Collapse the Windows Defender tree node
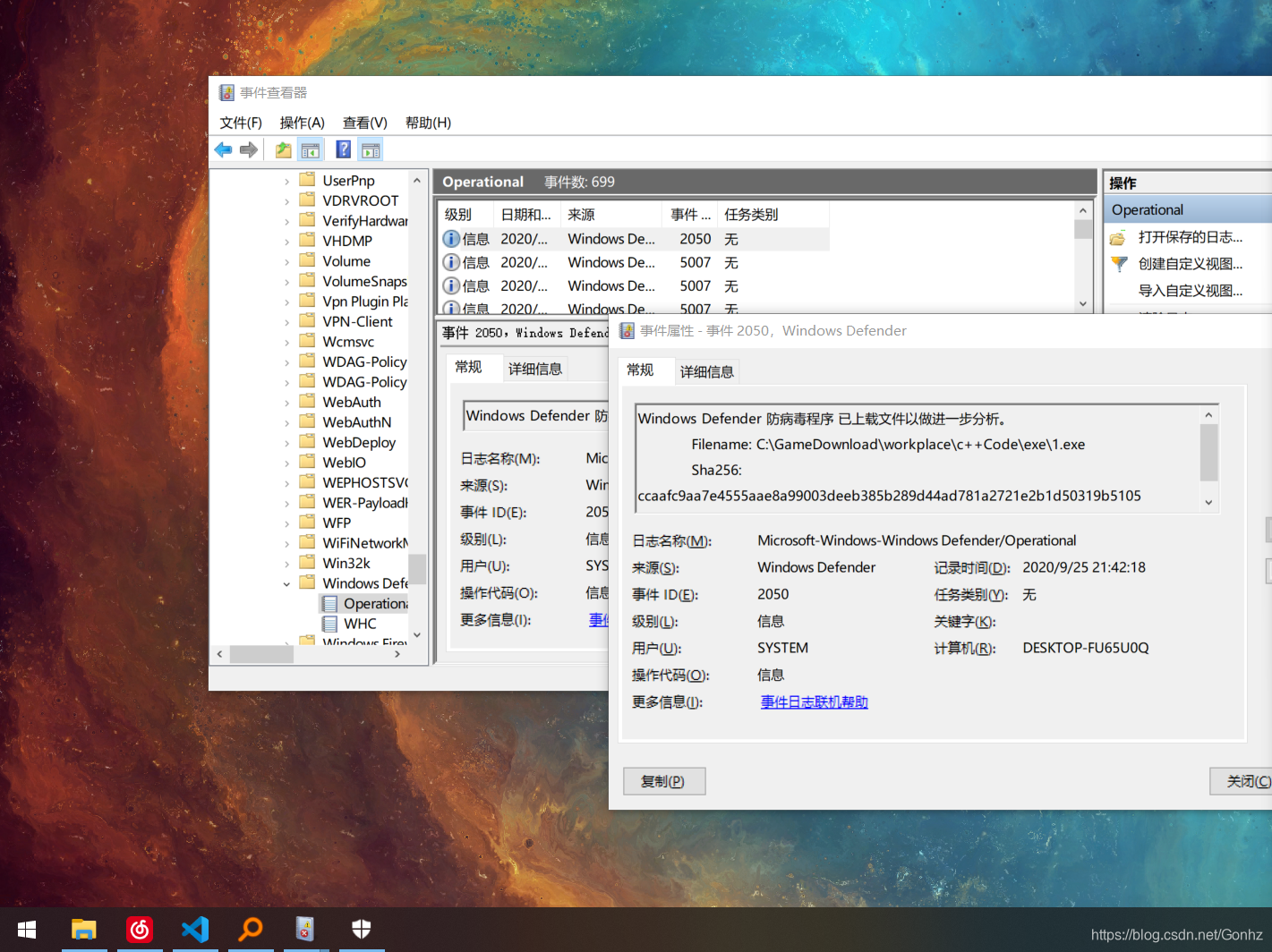This screenshot has width=1272, height=952. pos(286,584)
